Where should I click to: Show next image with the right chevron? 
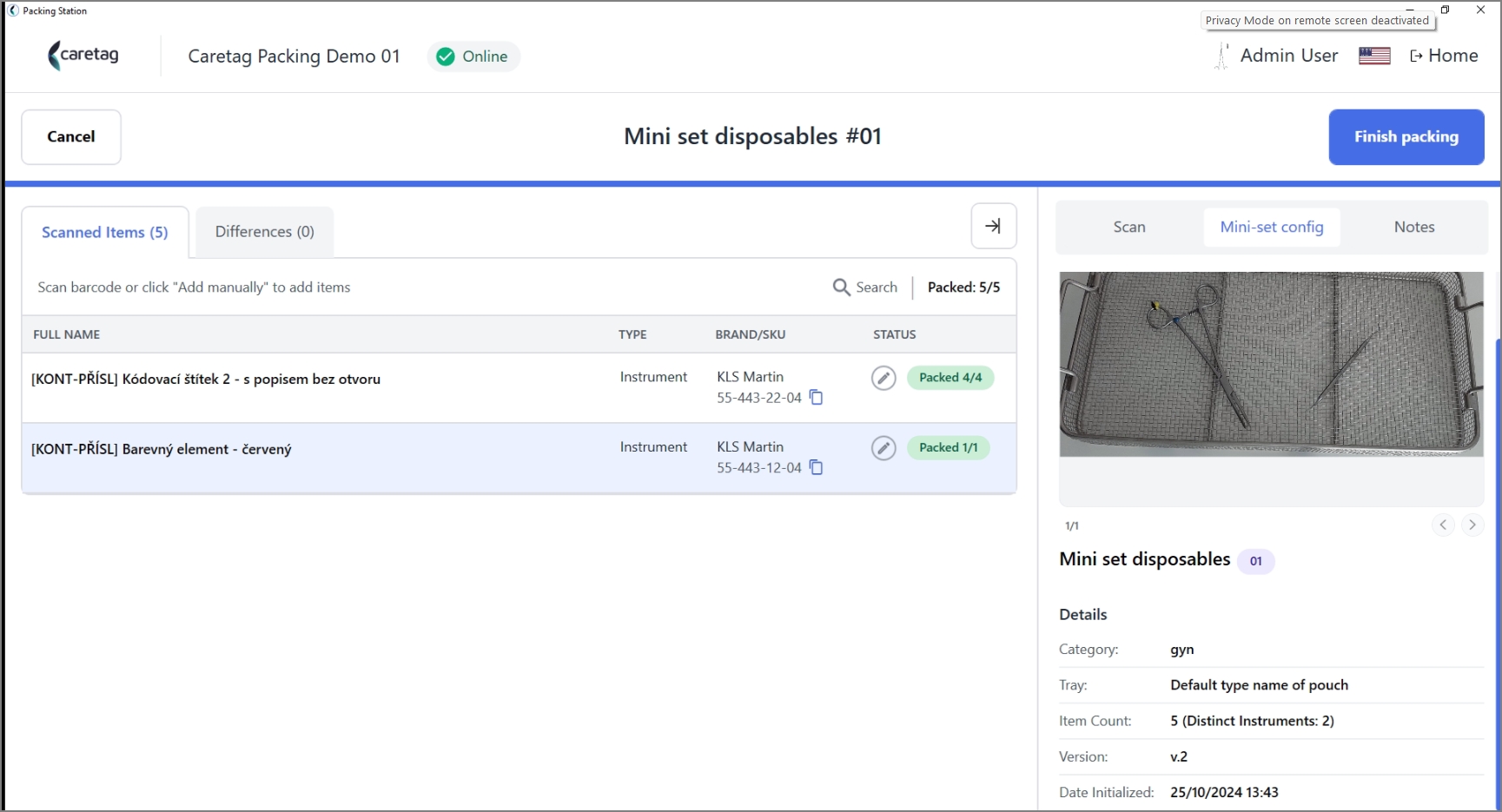click(x=1472, y=525)
